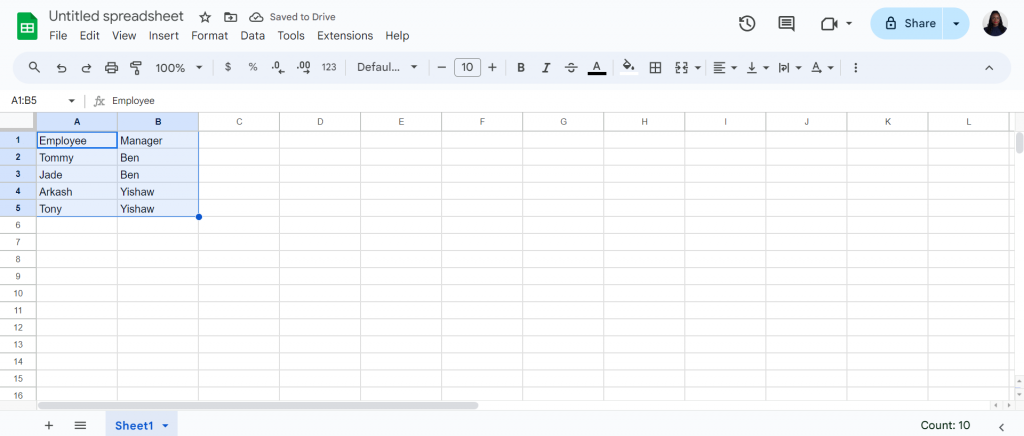Toggle Italic formatting

(x=546, y=68)
